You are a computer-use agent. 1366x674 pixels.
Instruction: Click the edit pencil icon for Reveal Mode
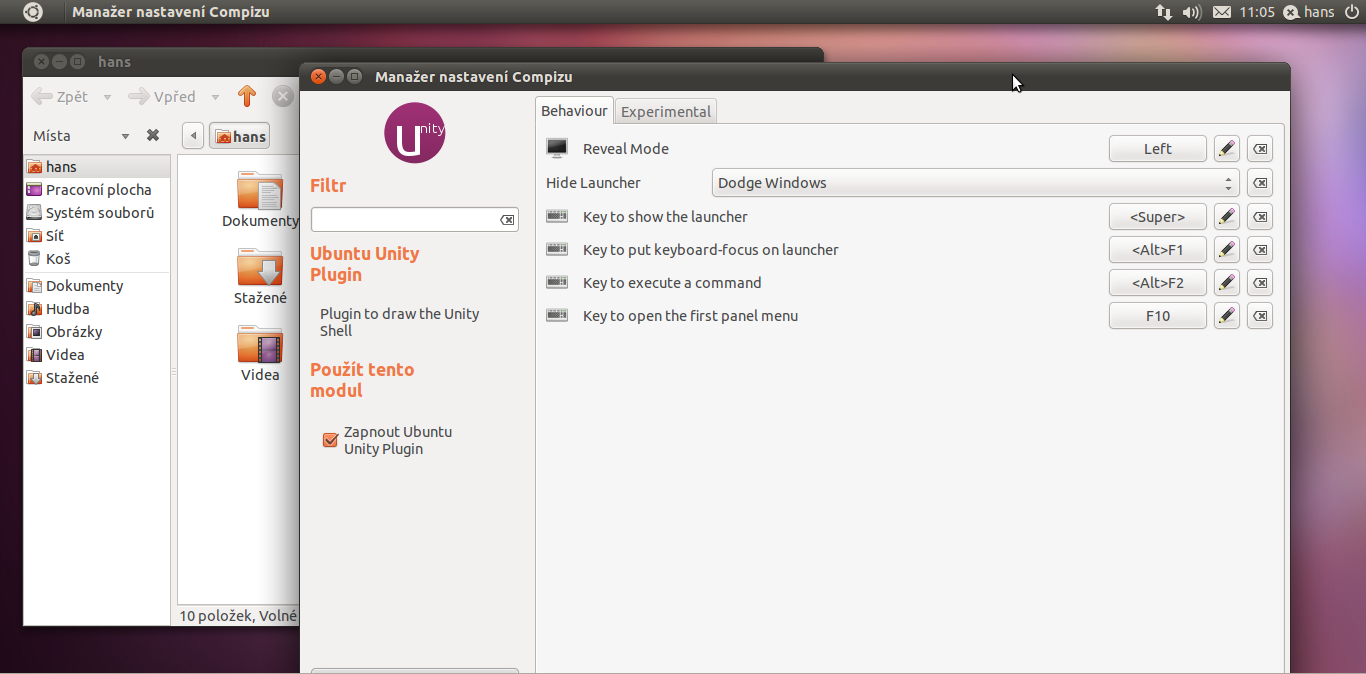pos(1226,149)
